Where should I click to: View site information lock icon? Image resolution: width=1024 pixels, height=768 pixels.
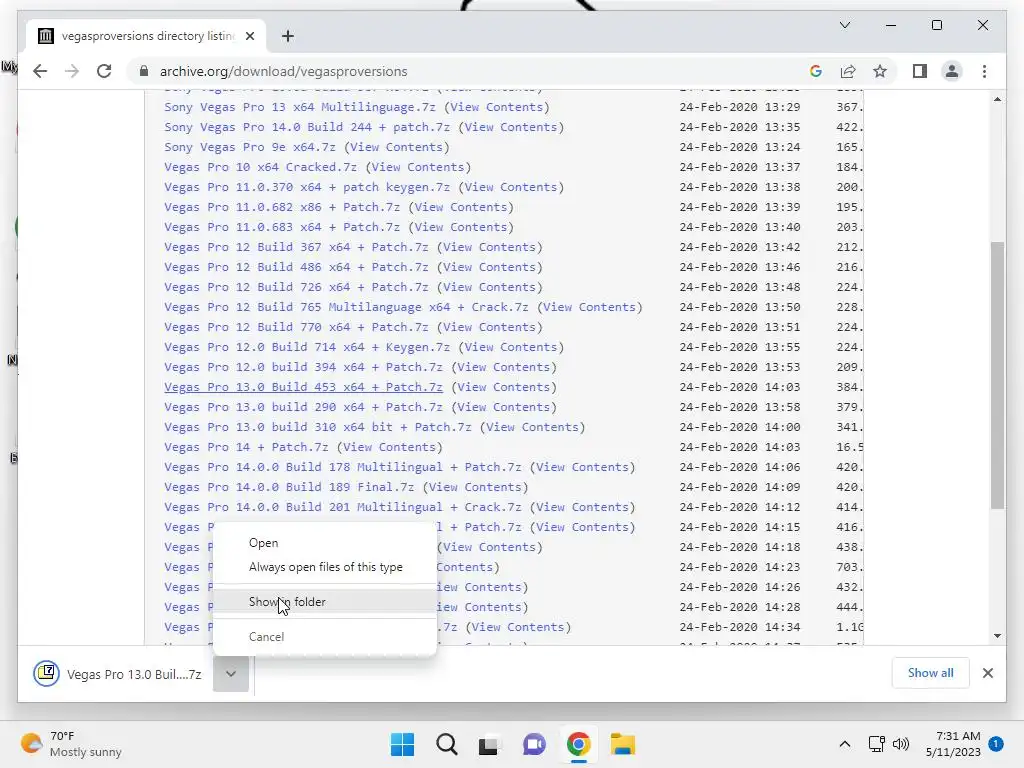pyautogui.click(x=144, y=71)
